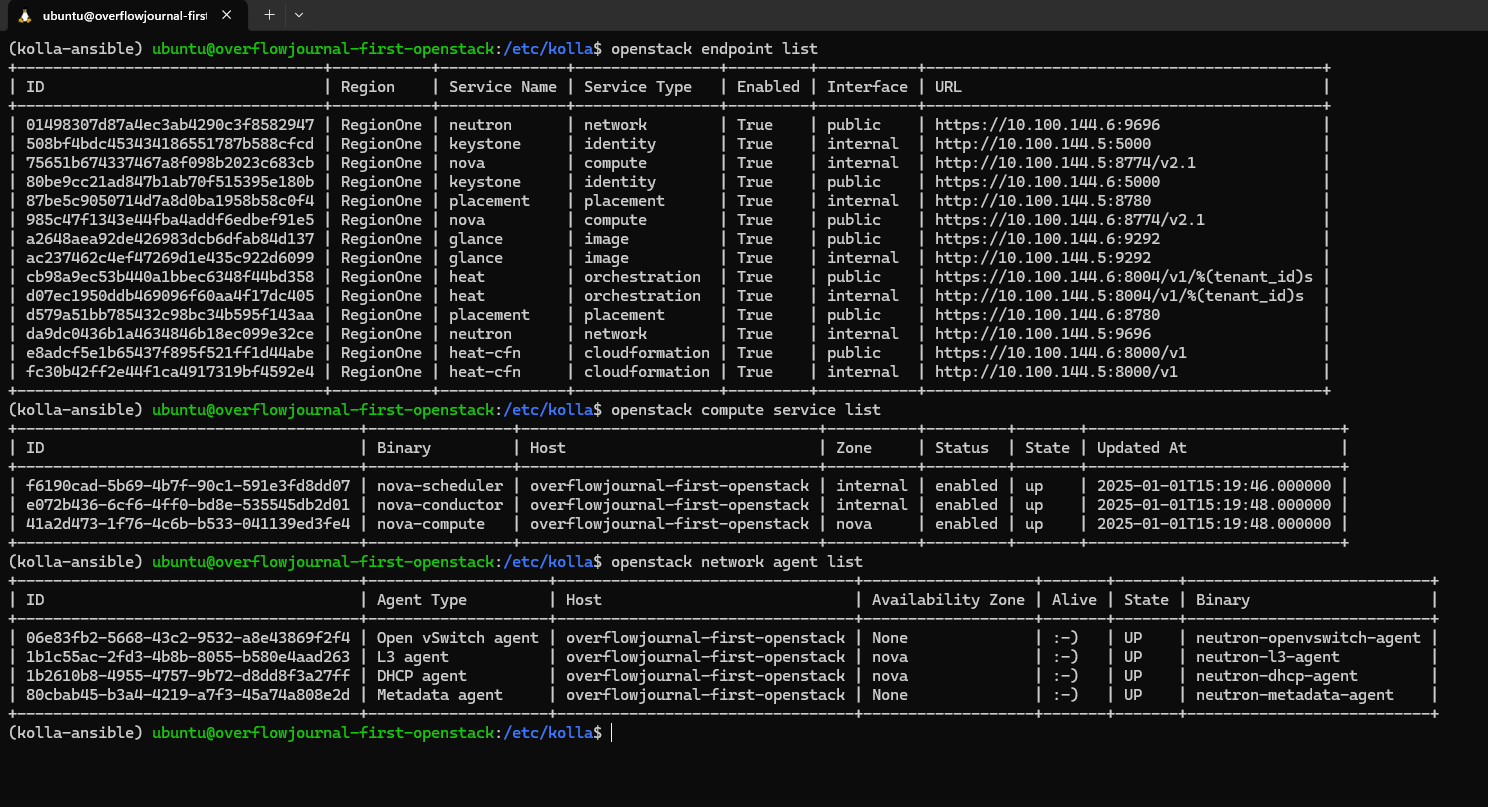The width and height of the screenshot is (1488, 807).
Task: Close the ubuntu@overflowjournal terminal tab
Action: [227, 15]
